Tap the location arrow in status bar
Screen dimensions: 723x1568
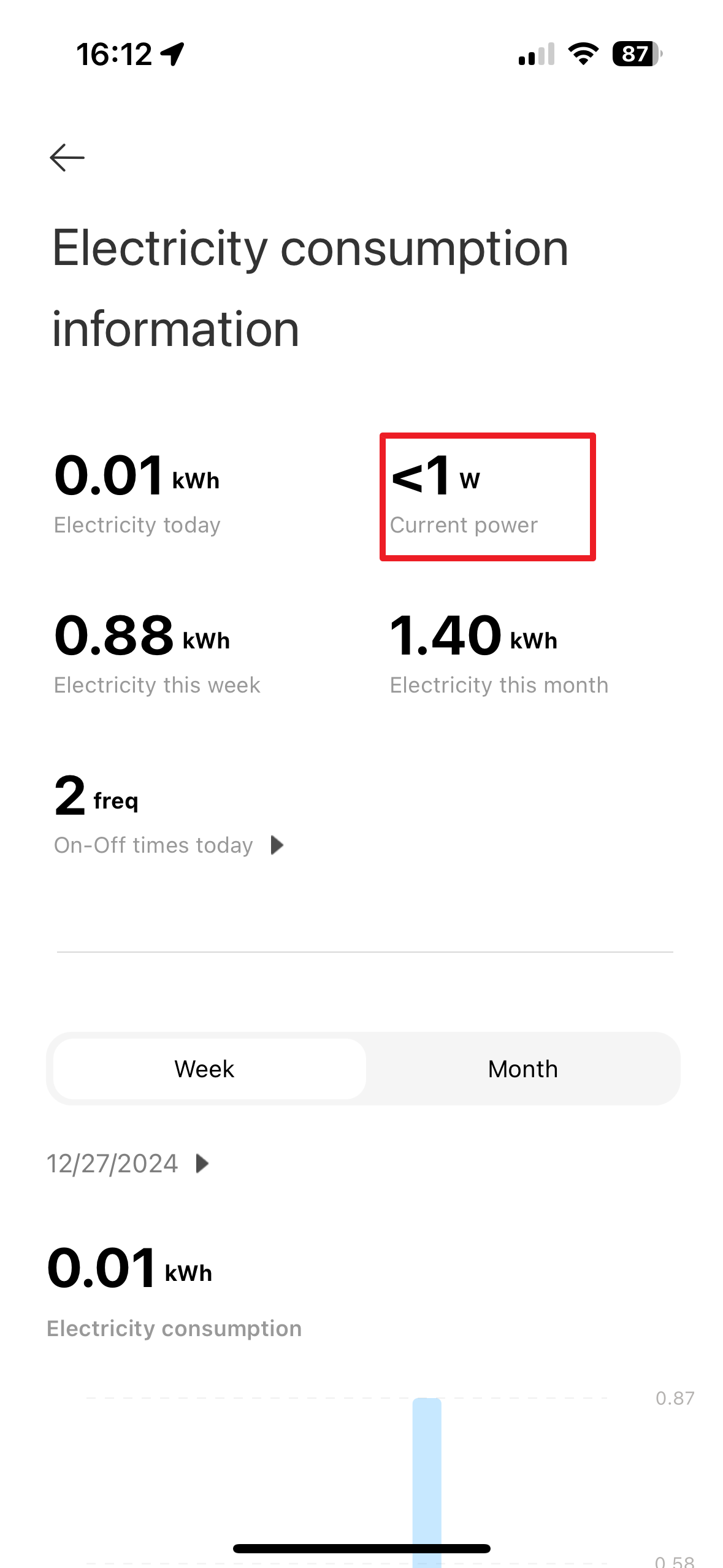click(173, 54)
